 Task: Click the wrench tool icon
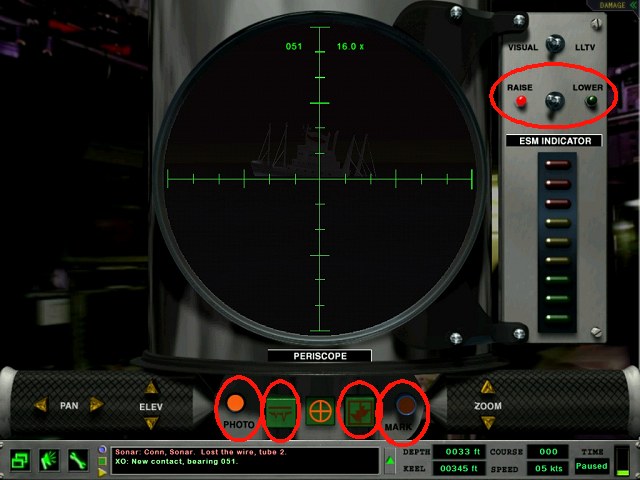(77, 461)
